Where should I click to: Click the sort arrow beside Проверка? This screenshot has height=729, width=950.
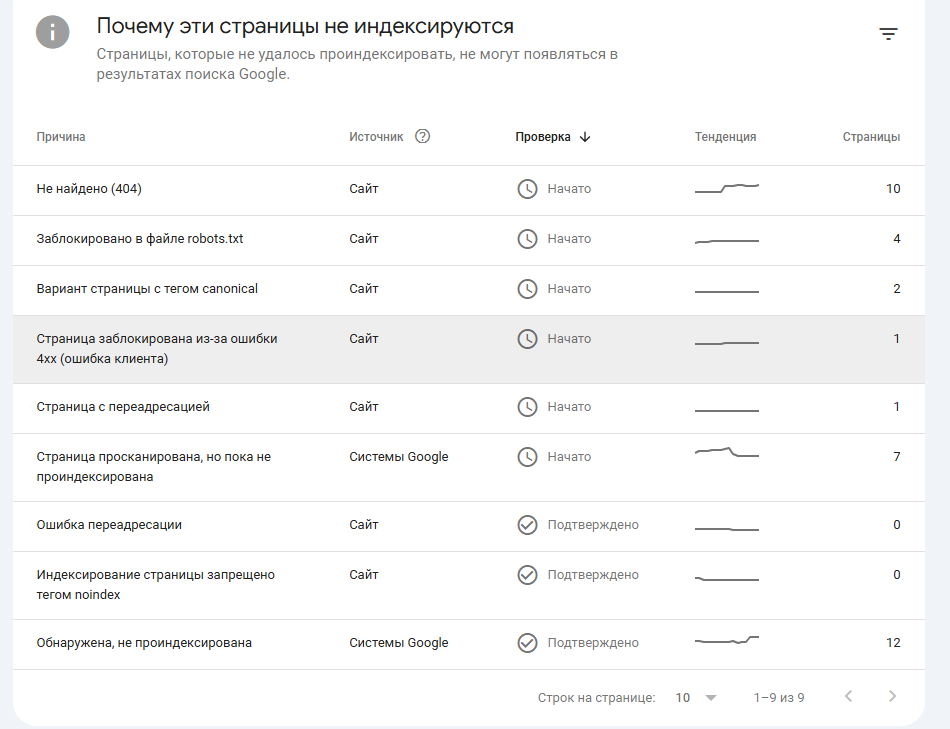point(585,137)
